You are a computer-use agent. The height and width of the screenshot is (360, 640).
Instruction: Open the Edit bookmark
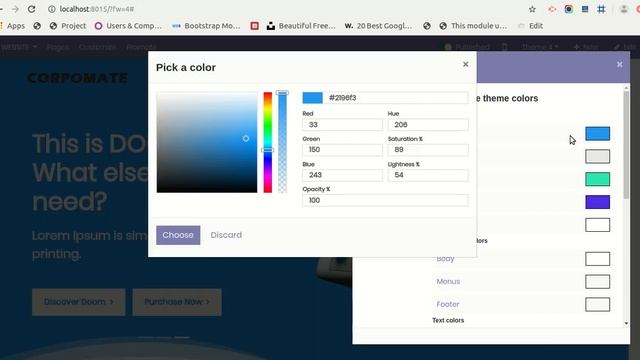[x=530, y=26]
